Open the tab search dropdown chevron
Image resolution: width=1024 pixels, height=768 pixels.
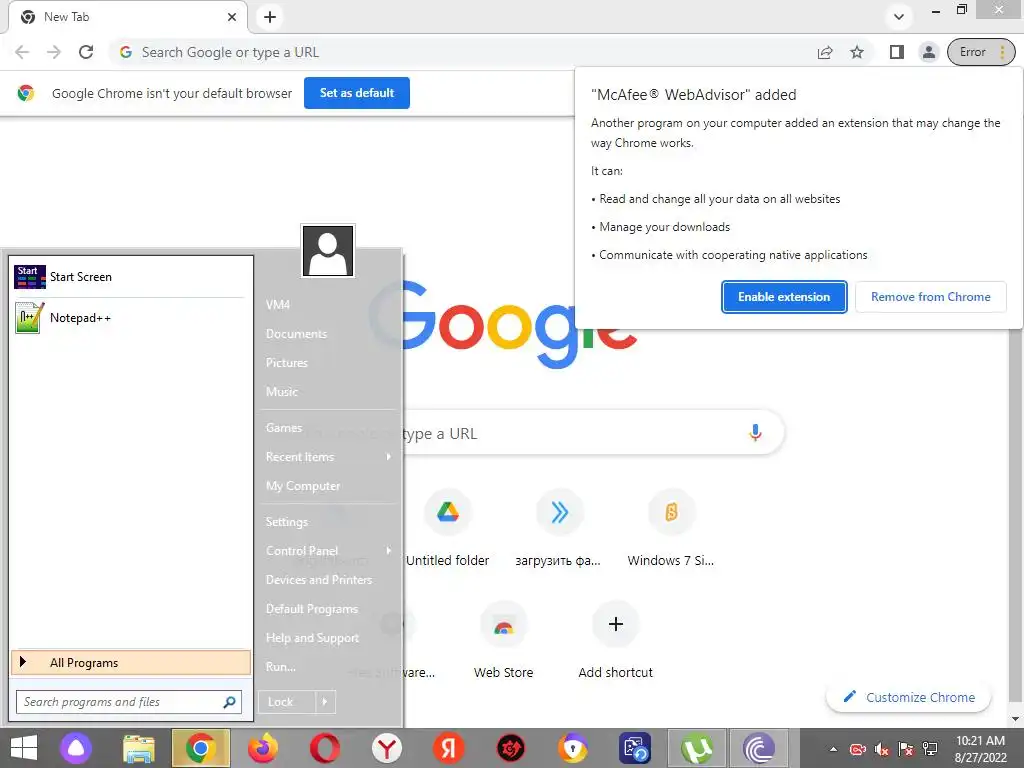tap(899, 17)
